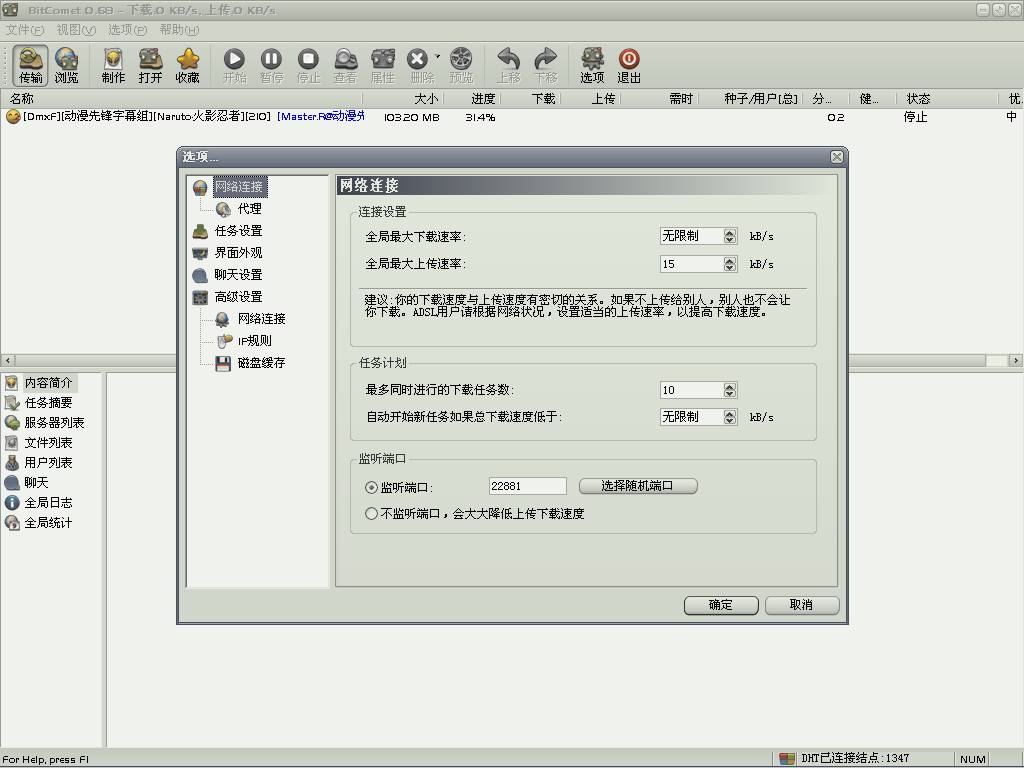Select 界面外观 in options tree
Viewport: 1024px width, 768px height.
point(238,253)
